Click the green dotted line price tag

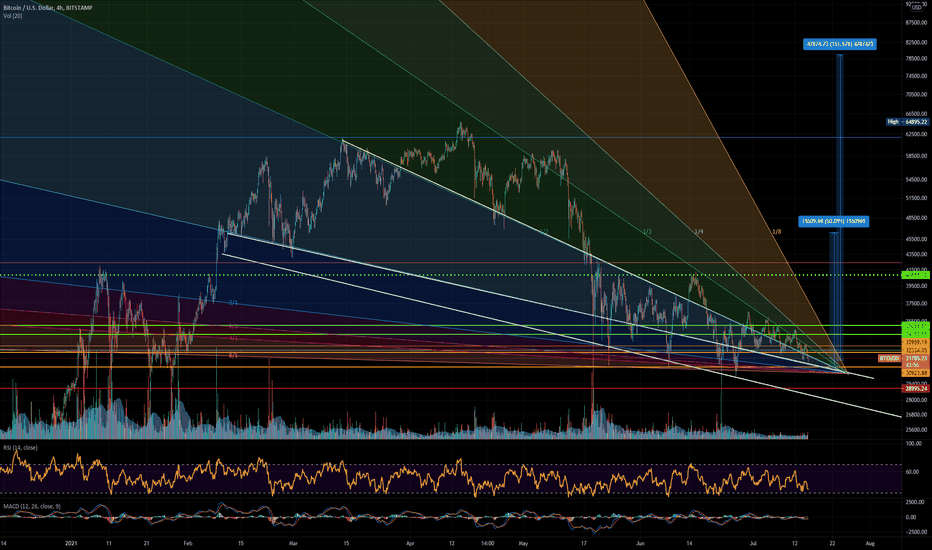click(x=915, y=275)
